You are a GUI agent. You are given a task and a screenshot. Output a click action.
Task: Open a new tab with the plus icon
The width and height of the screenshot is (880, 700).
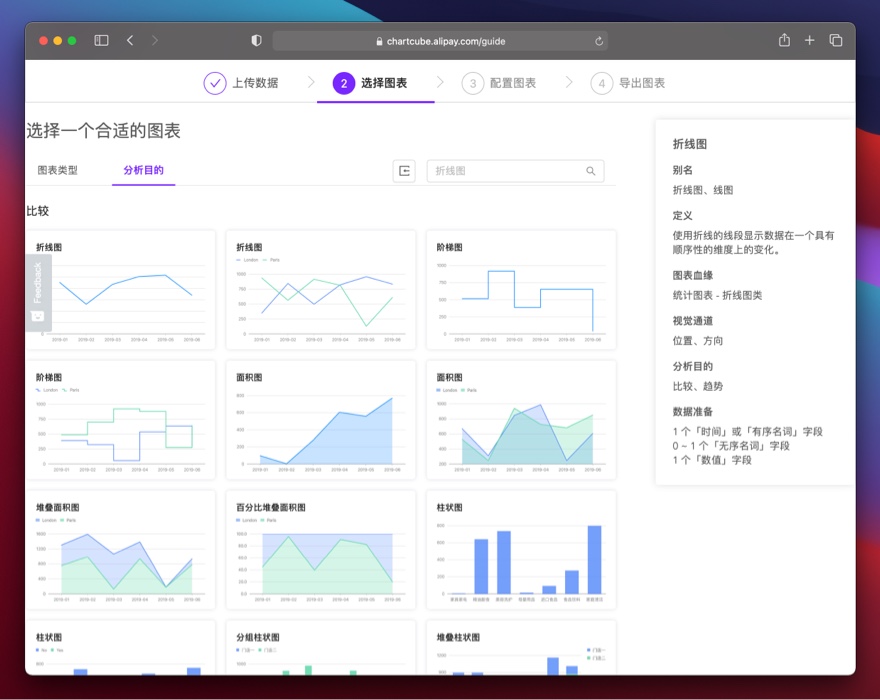tap(810, 41)
